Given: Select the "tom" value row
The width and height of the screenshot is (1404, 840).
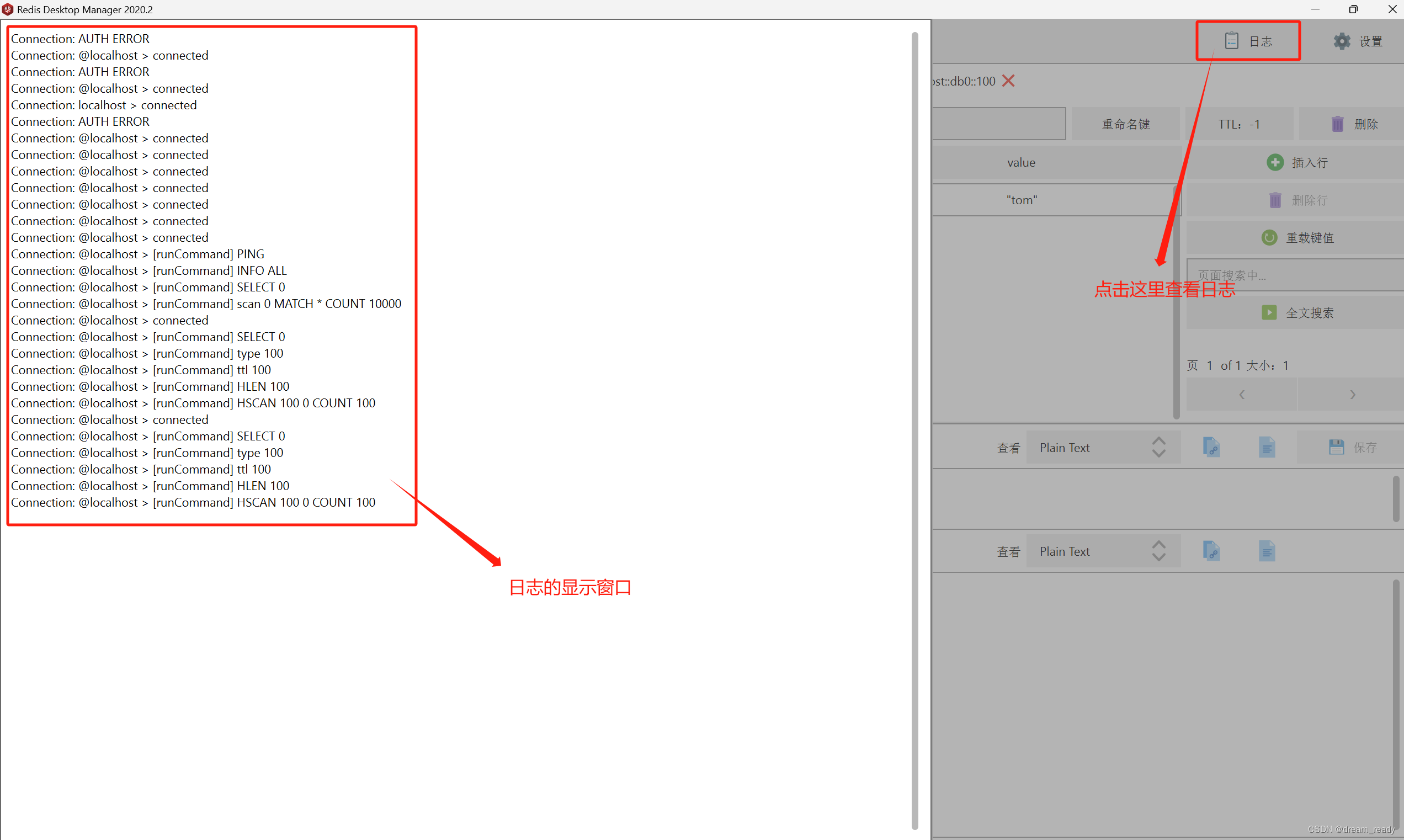Looking at the screenshot, I should (x=1022, y=200).
